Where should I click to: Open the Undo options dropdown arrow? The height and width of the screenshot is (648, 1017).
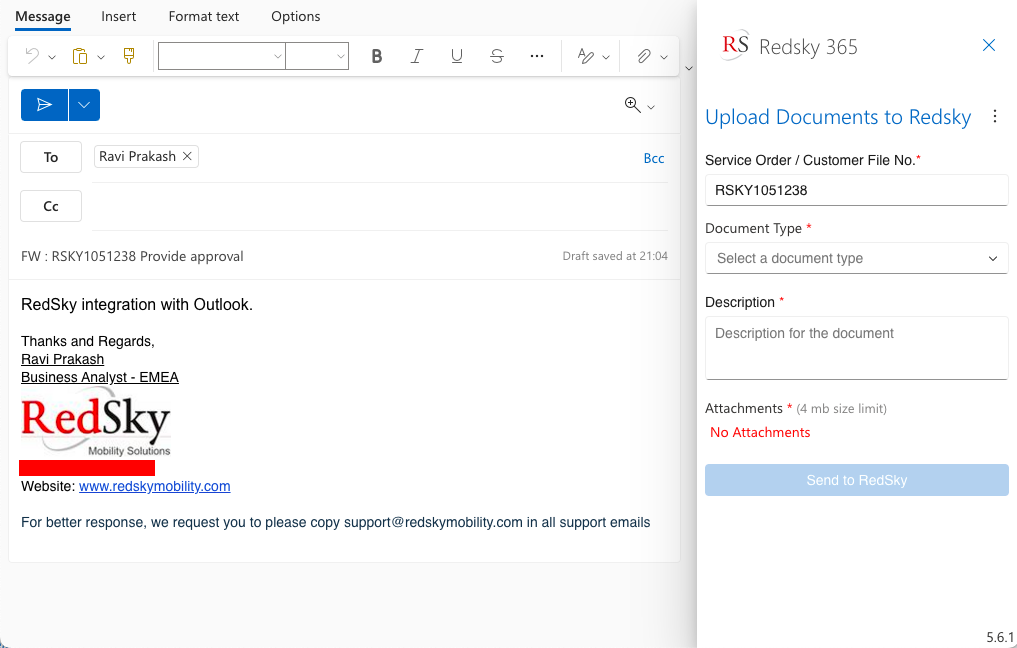[x=52, y=58]
